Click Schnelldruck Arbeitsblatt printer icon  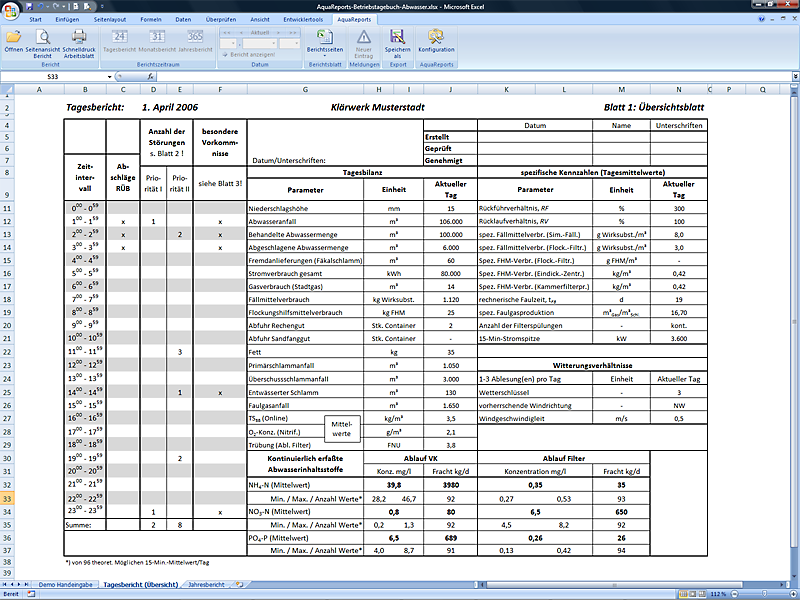(x=79, y=44)
